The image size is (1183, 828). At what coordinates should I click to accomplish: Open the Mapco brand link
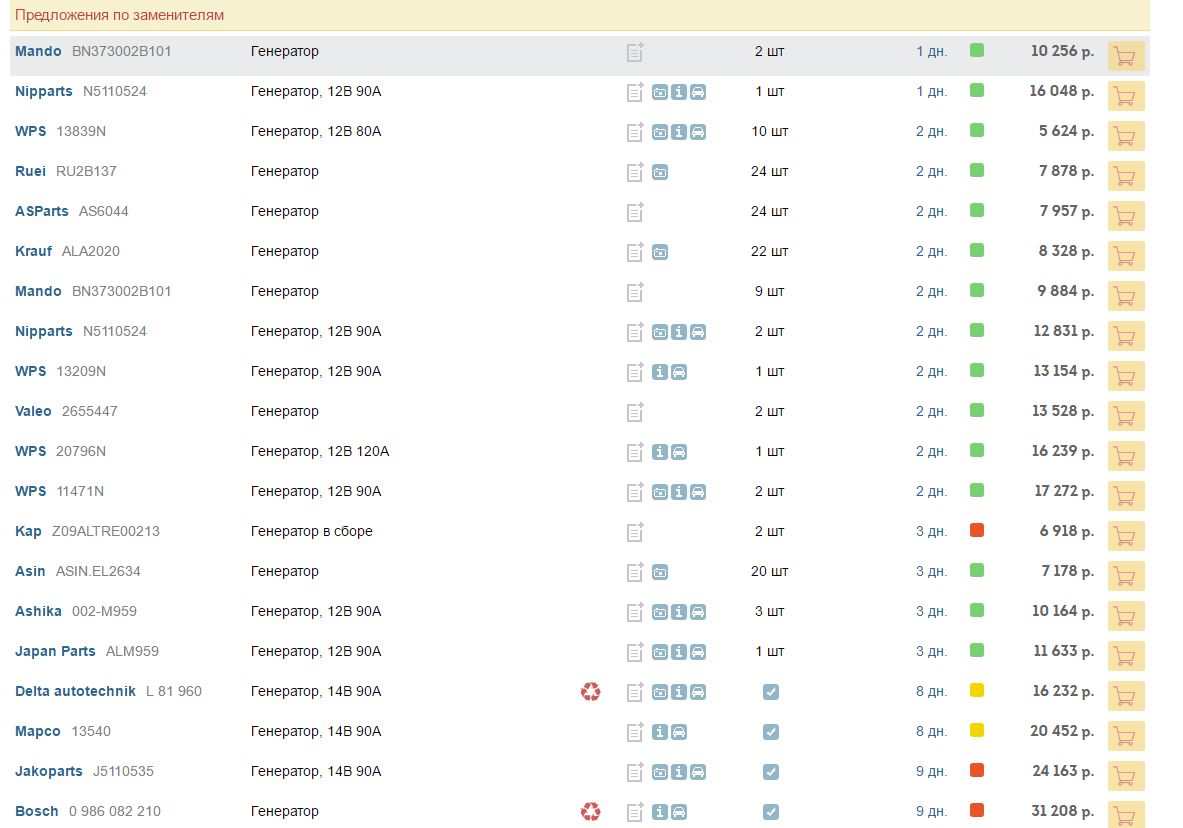pyautogui.click(x=38, y=731)
